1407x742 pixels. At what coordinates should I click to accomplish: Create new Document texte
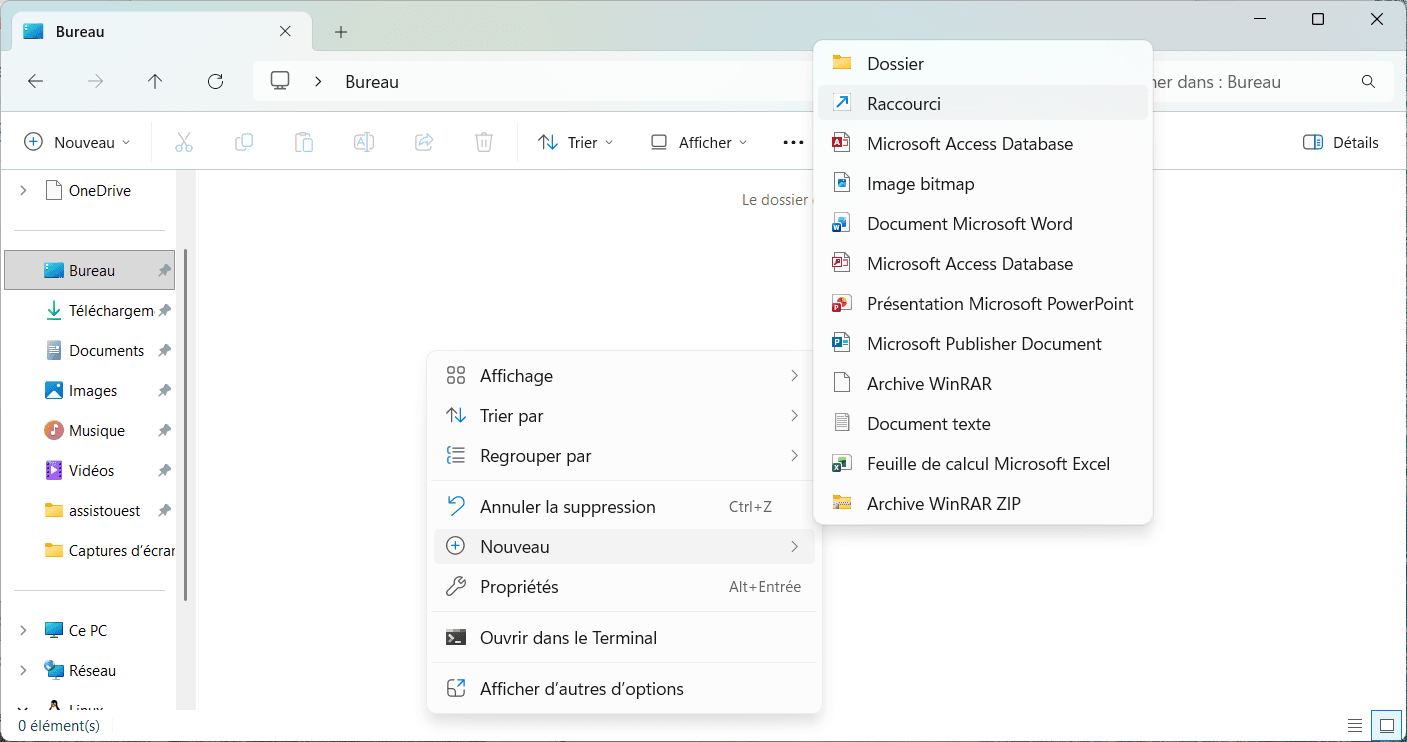(983, 424)
